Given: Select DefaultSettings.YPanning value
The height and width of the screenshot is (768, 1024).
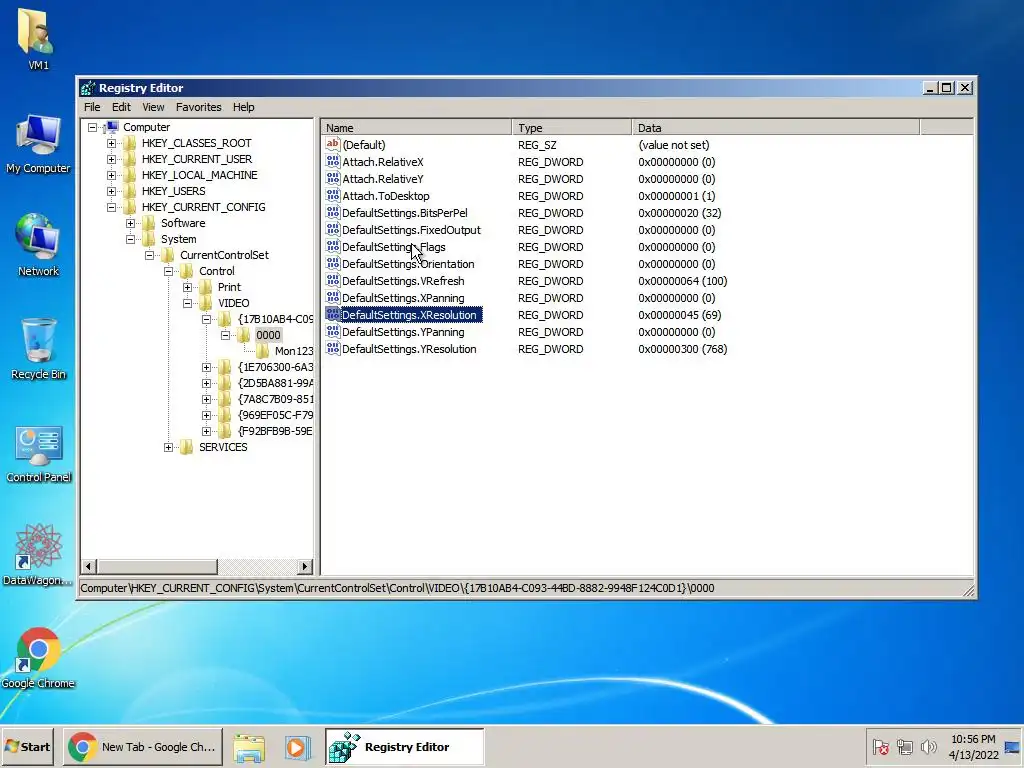Looking at the screenshot, I should 403,332.
